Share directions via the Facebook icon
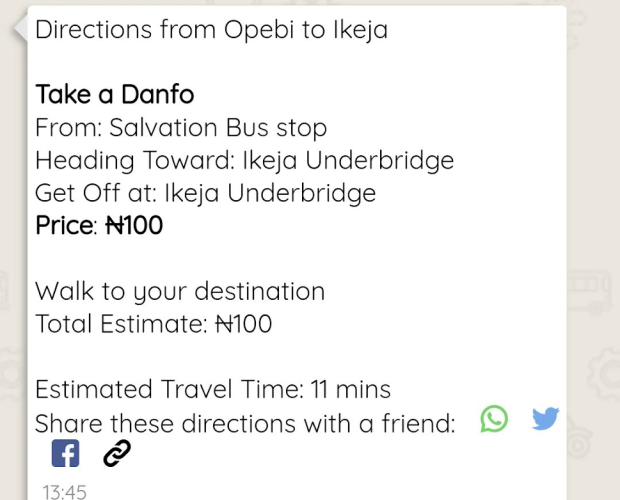This screenshot has height=500, width=620. pos(65,454)
